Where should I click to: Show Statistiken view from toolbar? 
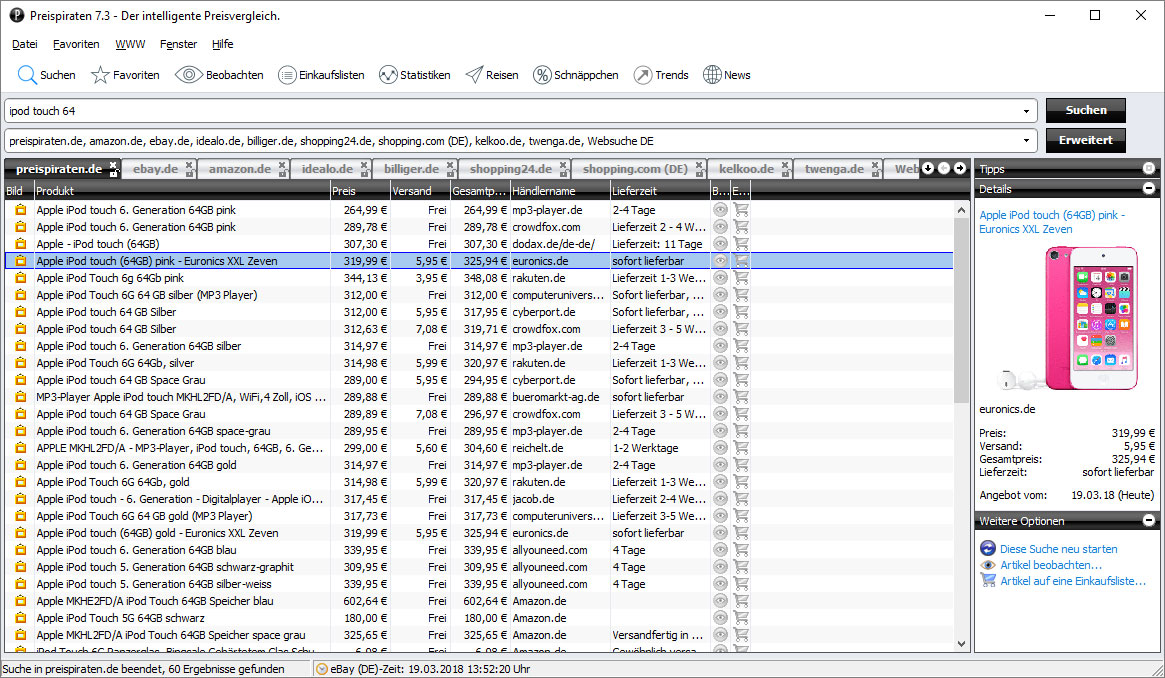coord(388,75)
